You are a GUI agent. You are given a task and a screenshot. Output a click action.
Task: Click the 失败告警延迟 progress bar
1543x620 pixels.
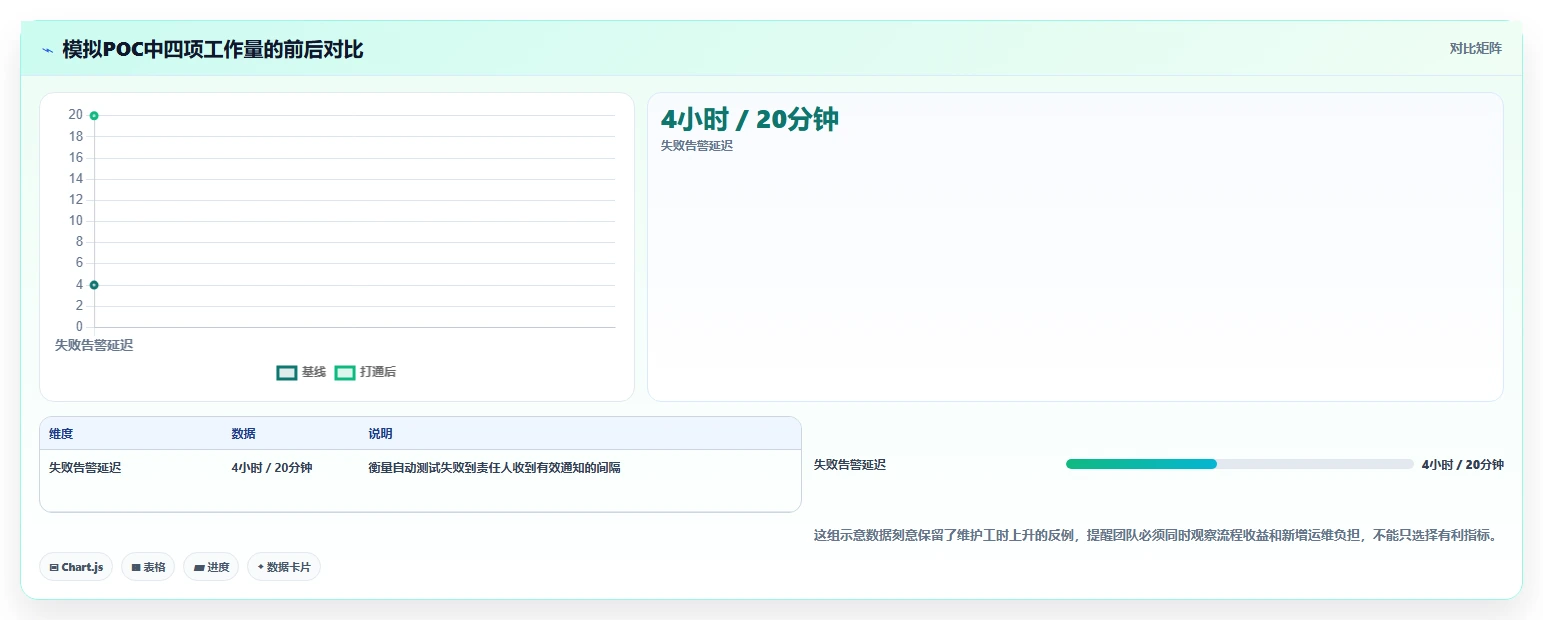click(x=1239, y=464)
